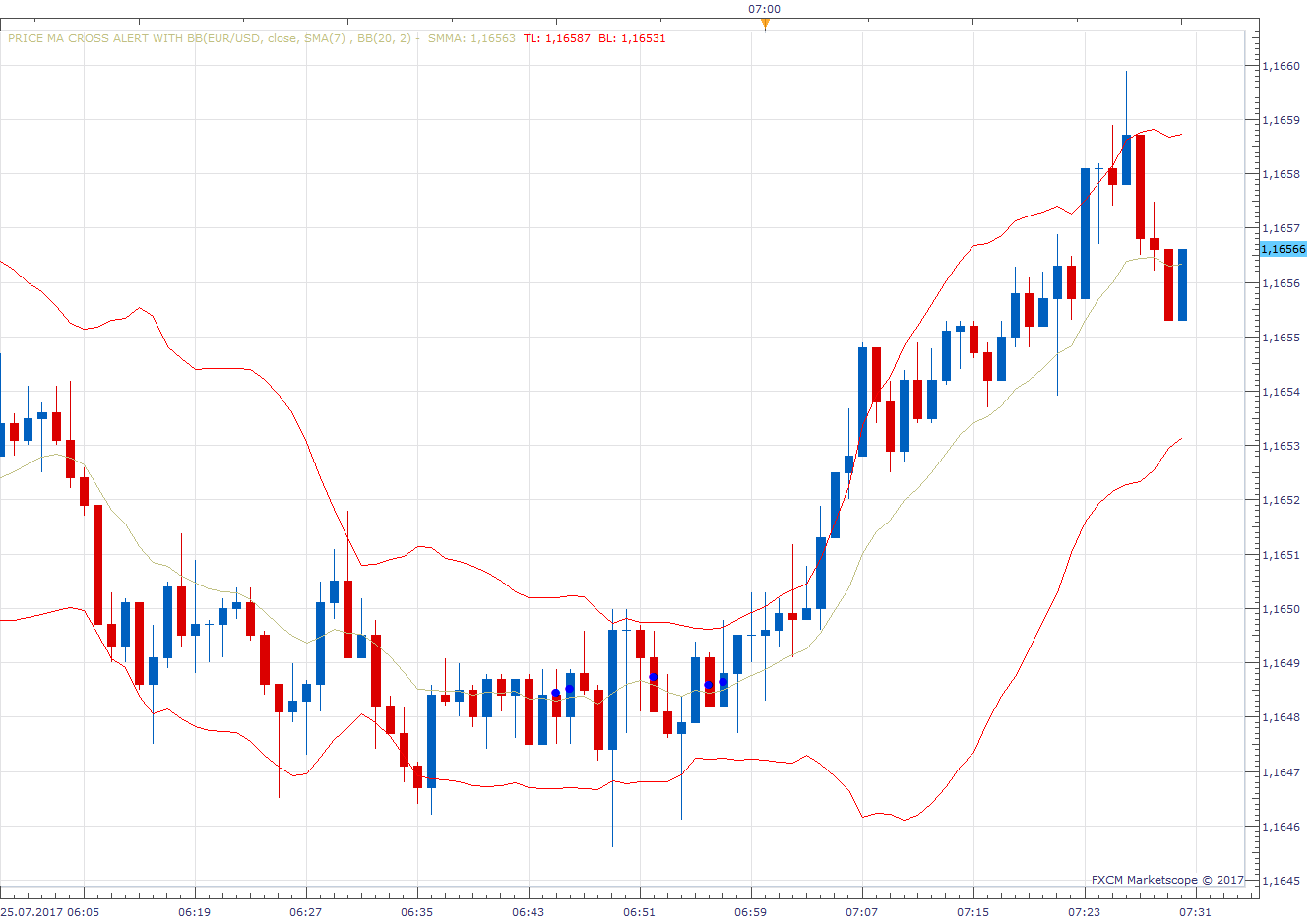Click the 1,1645 price axis label
Screen dimensions: 1316x924
click(1281, 881)
